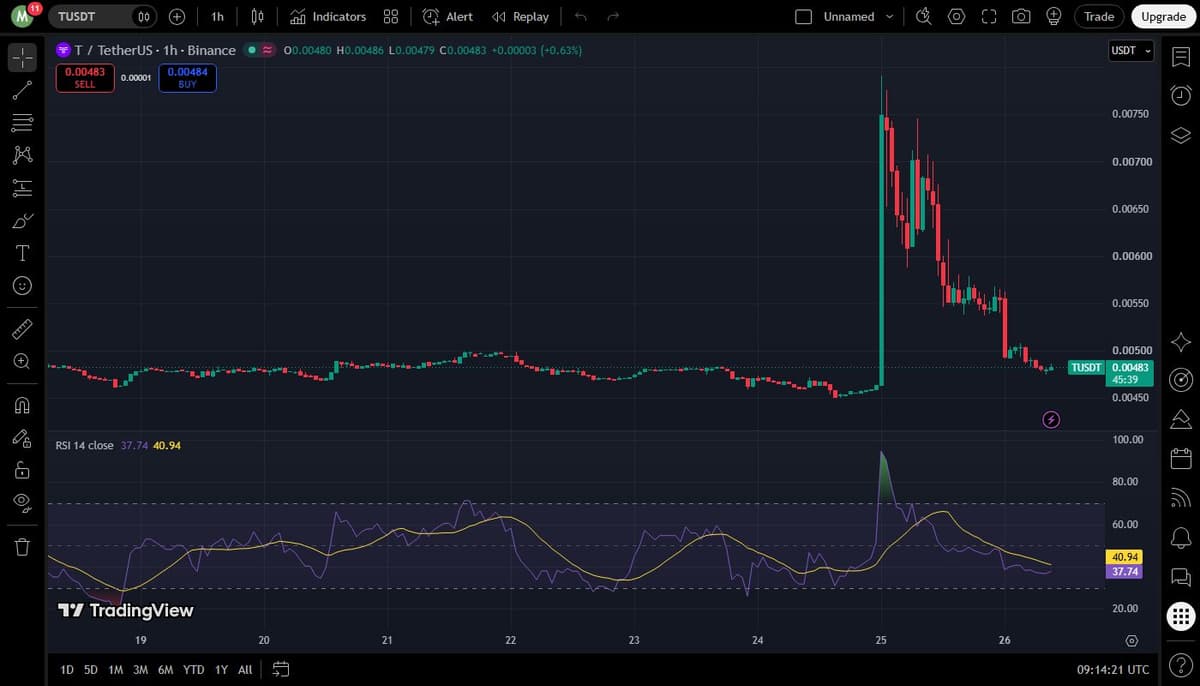Click the RSI 14 close indicator label
1200x686 pixels.
click(x=84, y=445)
